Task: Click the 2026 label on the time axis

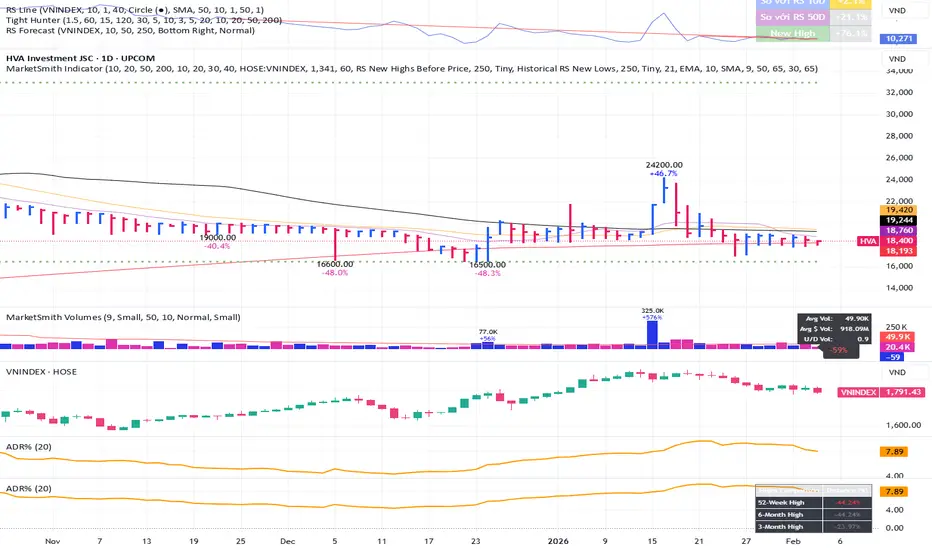Action: pos(558,541)
